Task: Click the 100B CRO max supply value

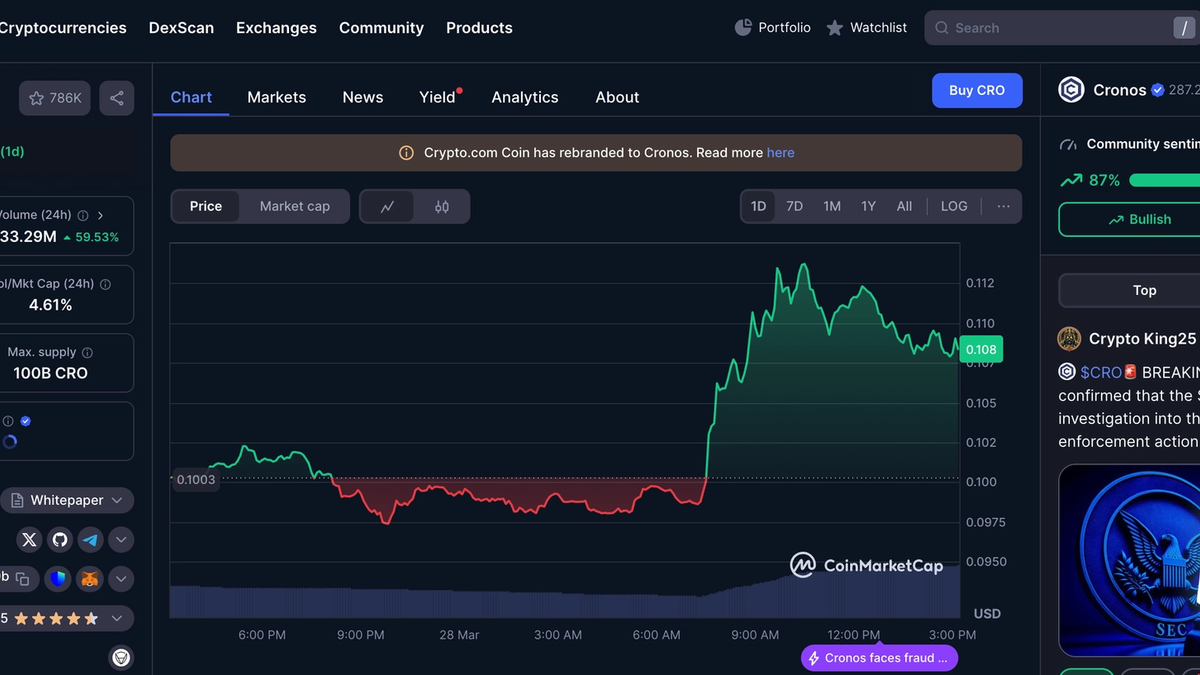Action: (x=50, y=373)
